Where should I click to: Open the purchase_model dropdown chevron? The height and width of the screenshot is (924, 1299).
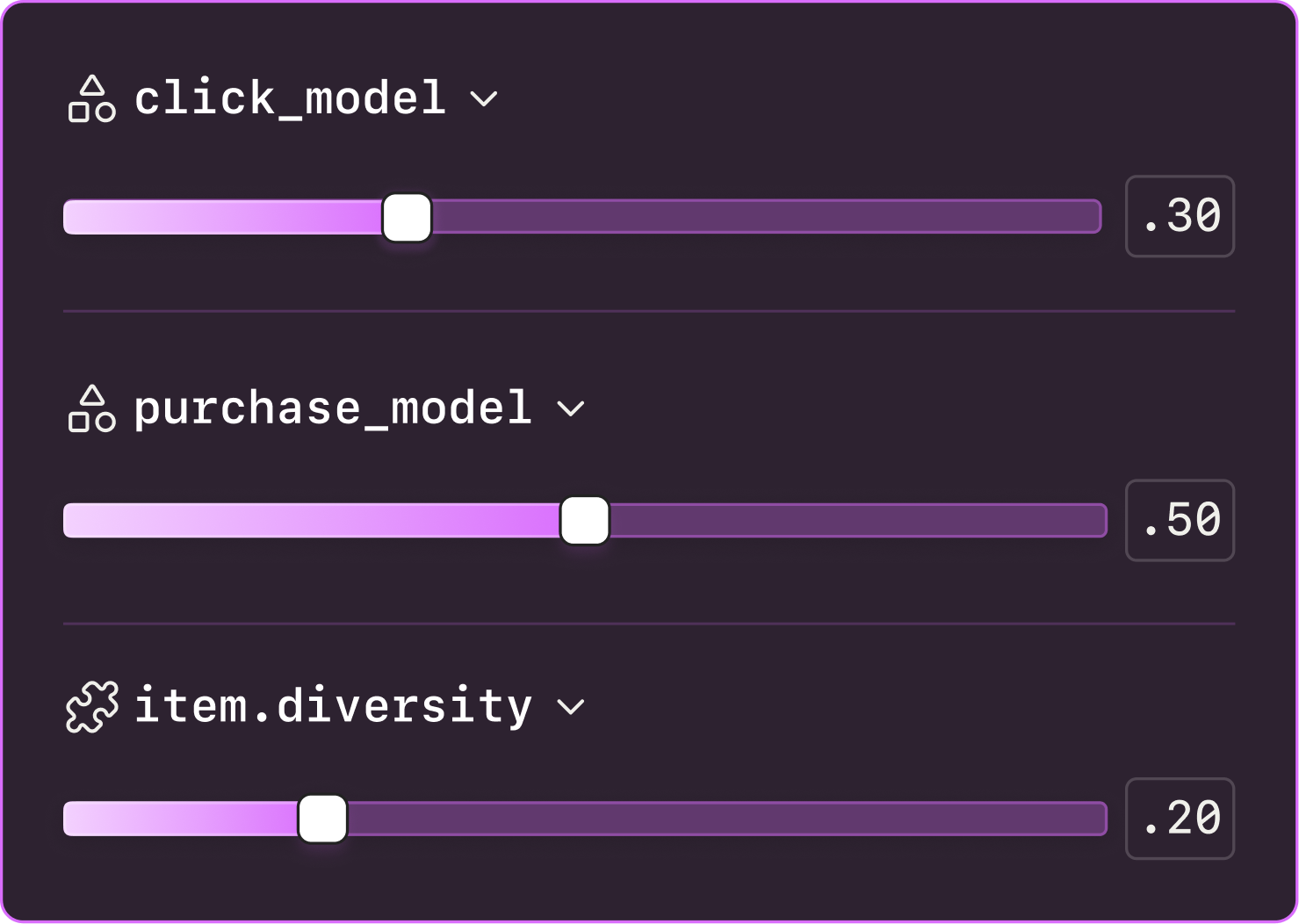click(571, 408)
